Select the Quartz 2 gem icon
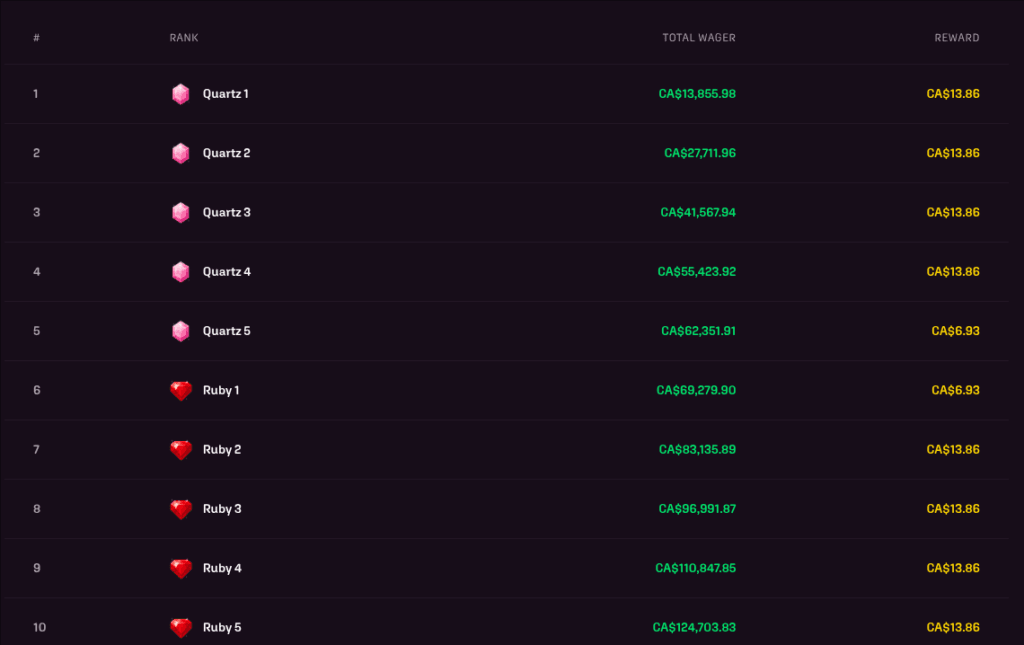Screen dimensions: 1024x645 pyautogui.click(x=181, y=153)
